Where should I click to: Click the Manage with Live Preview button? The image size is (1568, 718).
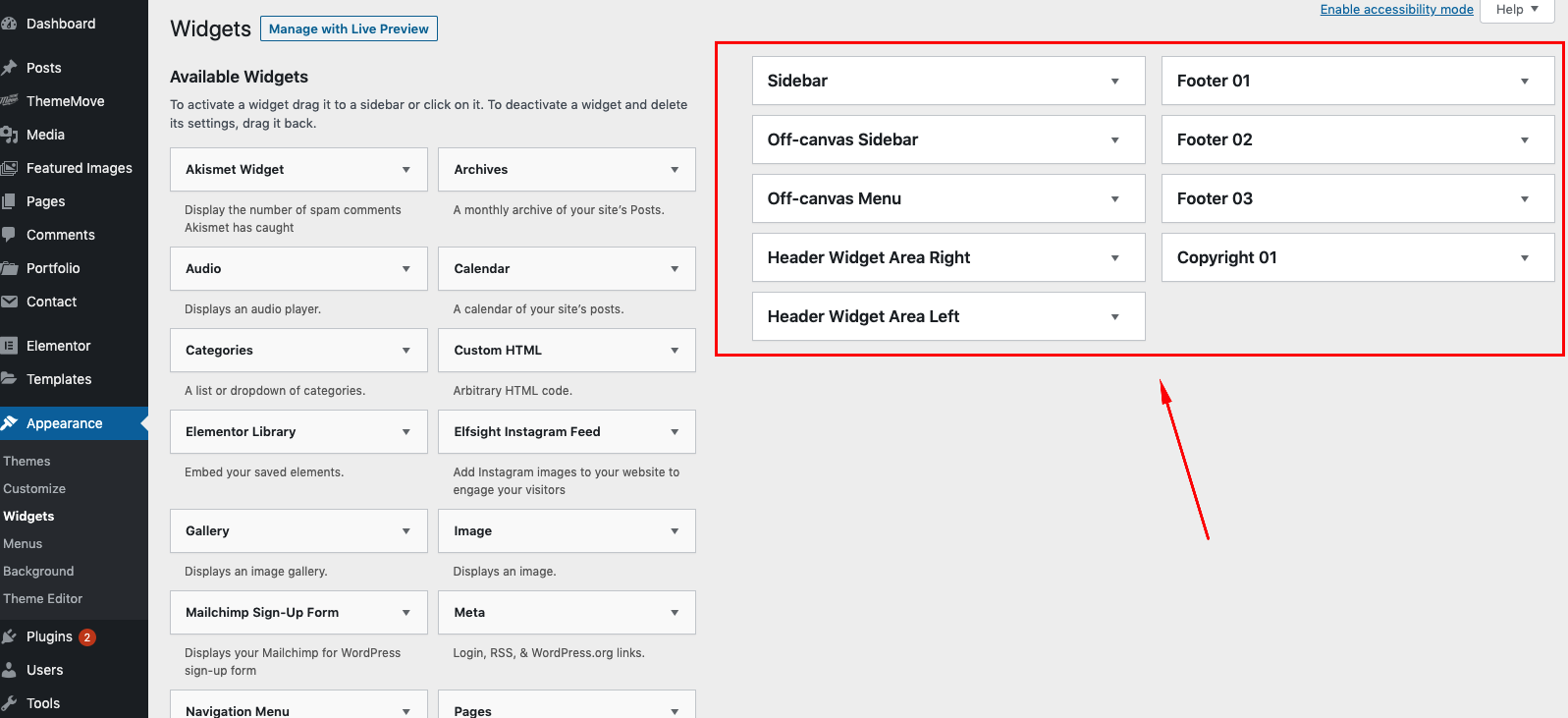click(349, 28)
